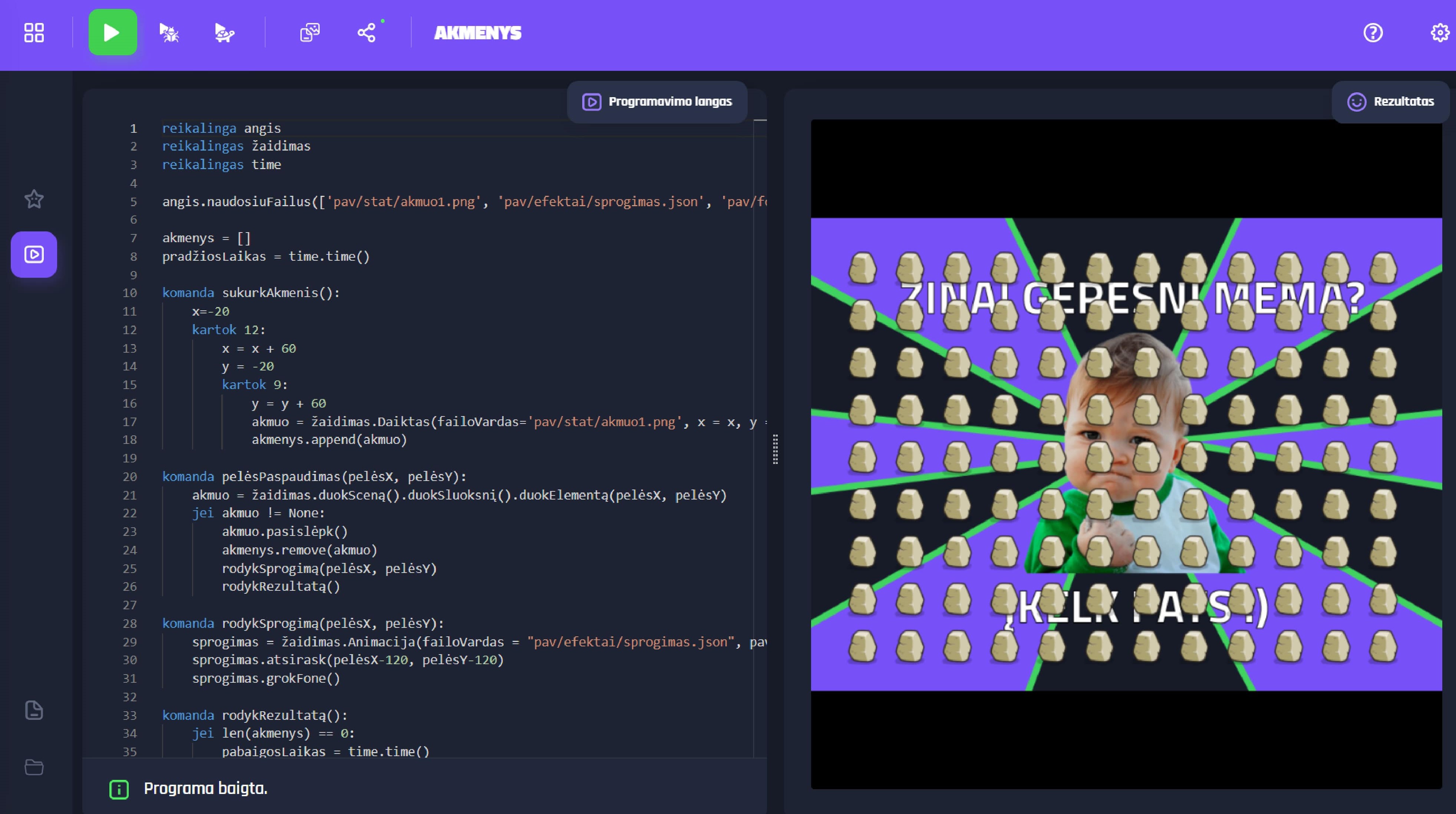Click line 5 'angis.naudosiuFailus' code
Viewport: 1456px width, 814px height.
464,202
